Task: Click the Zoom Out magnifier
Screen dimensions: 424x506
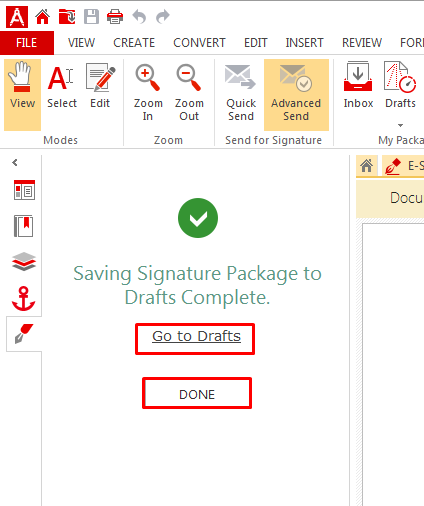Action: click(x=189, y=92)
